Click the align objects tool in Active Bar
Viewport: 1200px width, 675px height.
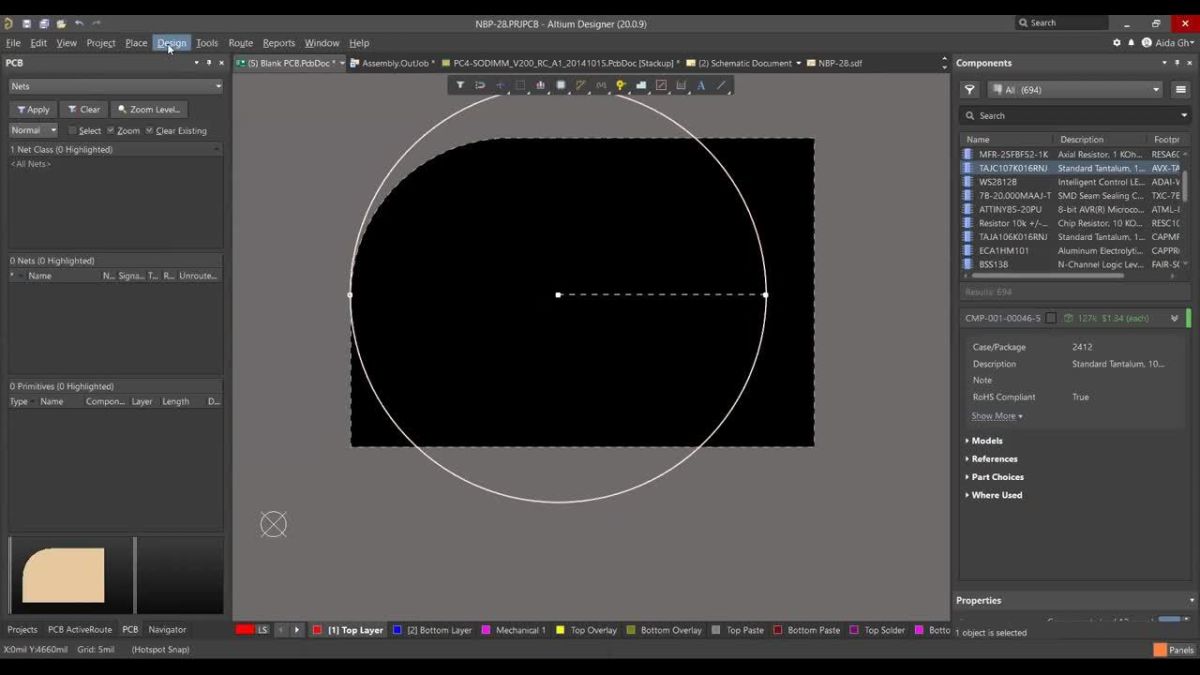pos(540,85)
